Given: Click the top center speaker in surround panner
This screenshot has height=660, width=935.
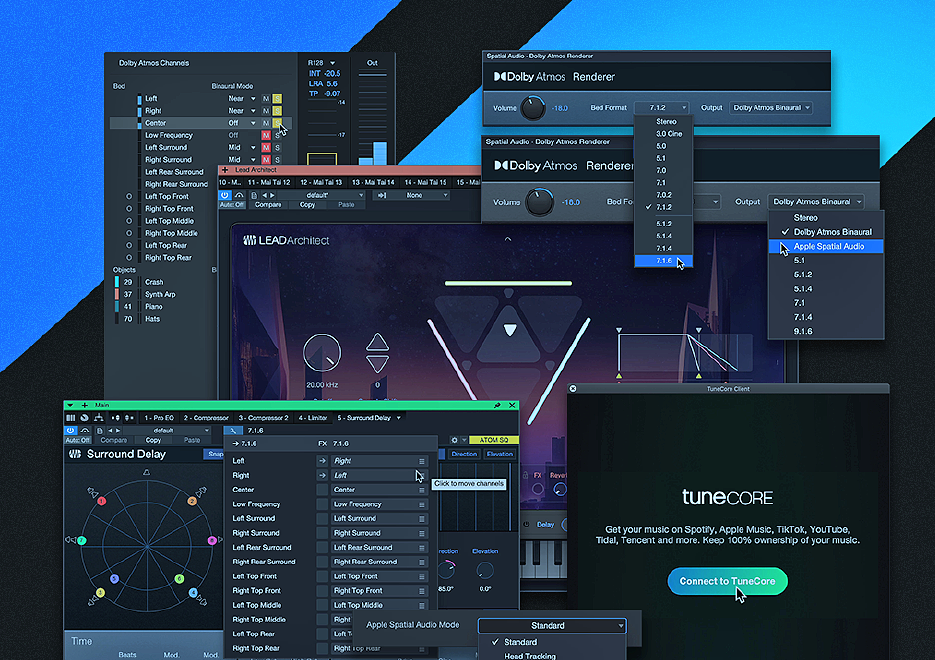Looking at the screenshot, I should coord(147,472).
